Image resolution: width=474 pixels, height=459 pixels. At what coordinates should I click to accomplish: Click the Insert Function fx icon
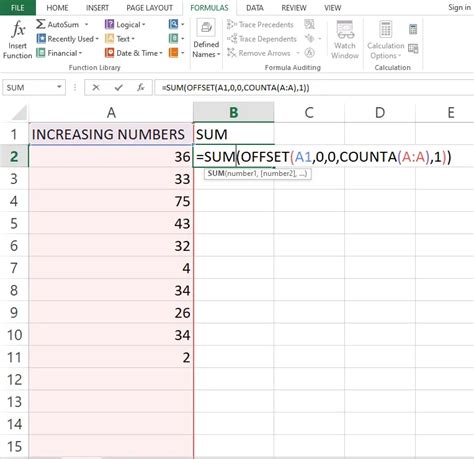point(18,29)
